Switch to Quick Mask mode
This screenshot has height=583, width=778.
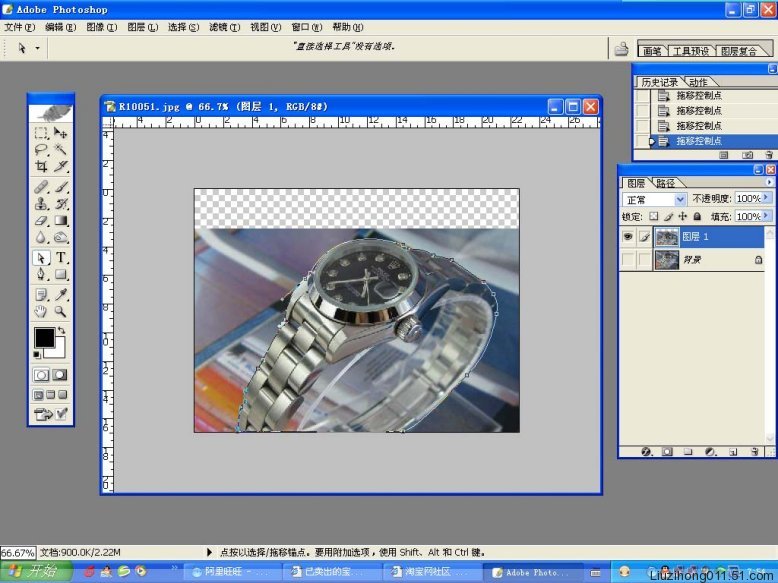(x=61, y=375)
